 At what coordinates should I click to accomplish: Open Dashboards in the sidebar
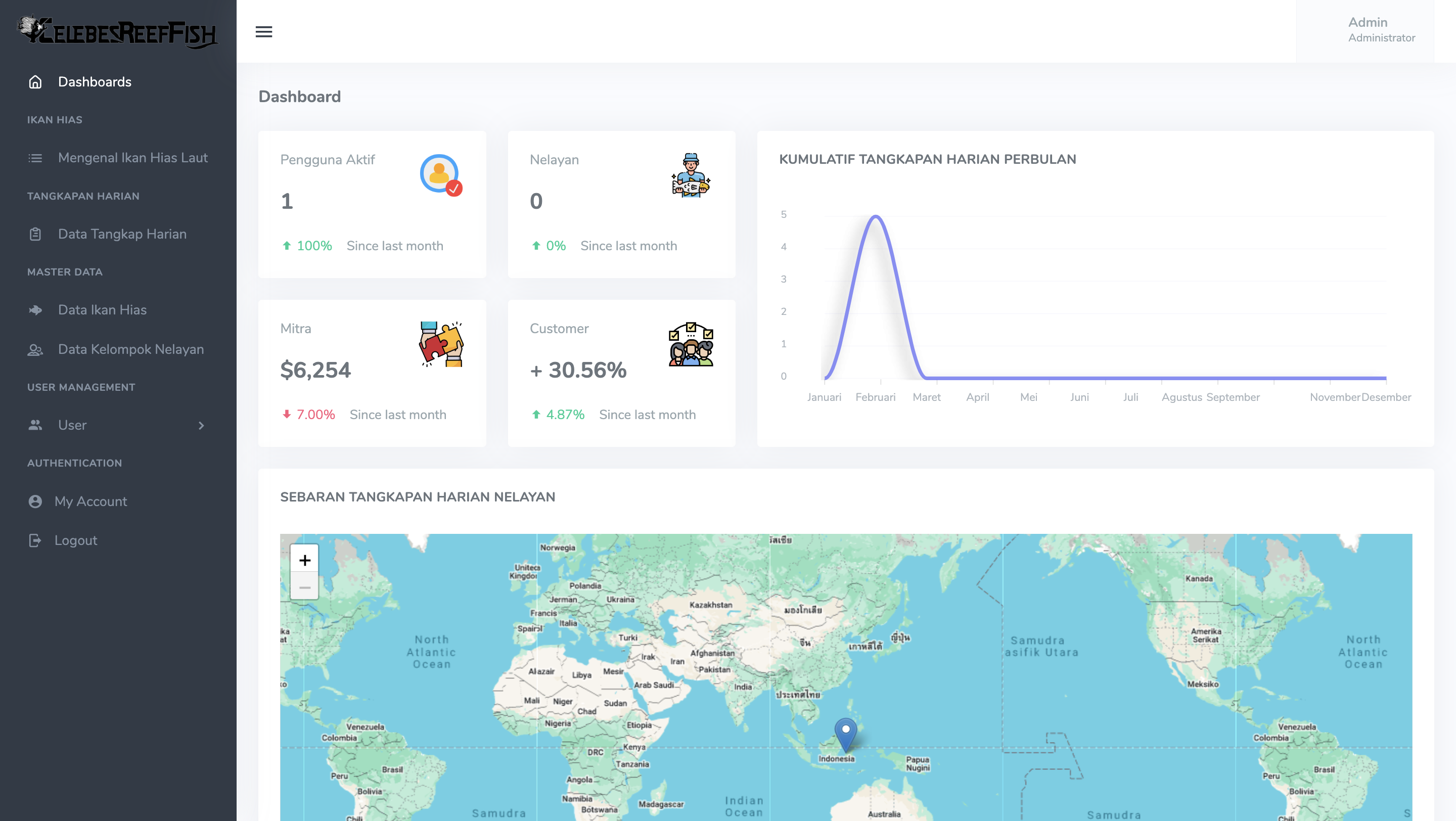(x=95, y=82)
